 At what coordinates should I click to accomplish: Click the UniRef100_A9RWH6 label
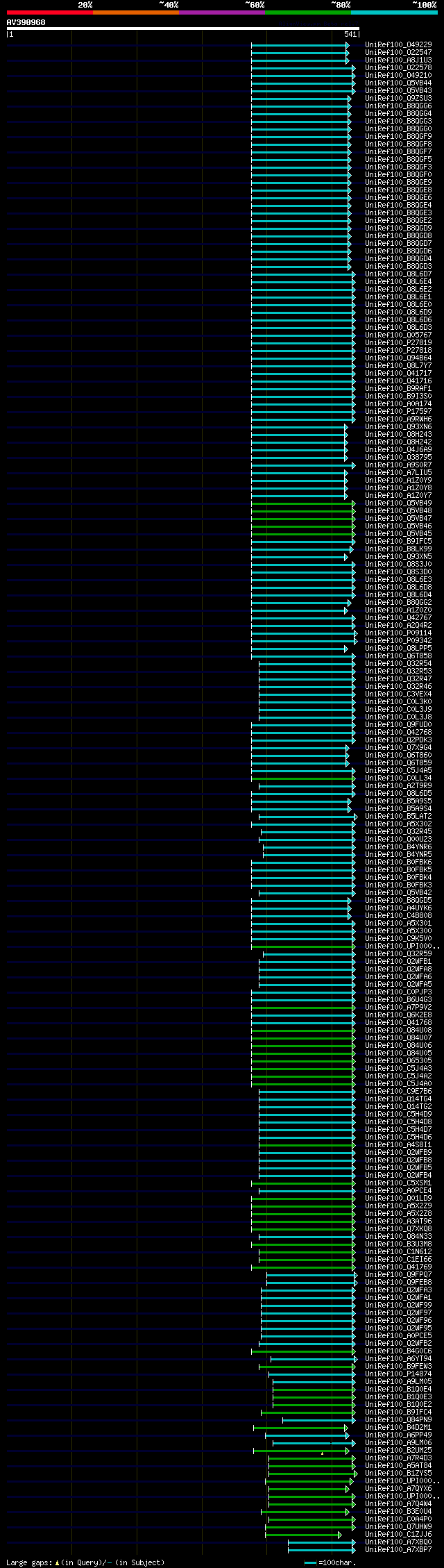[398, 419]
